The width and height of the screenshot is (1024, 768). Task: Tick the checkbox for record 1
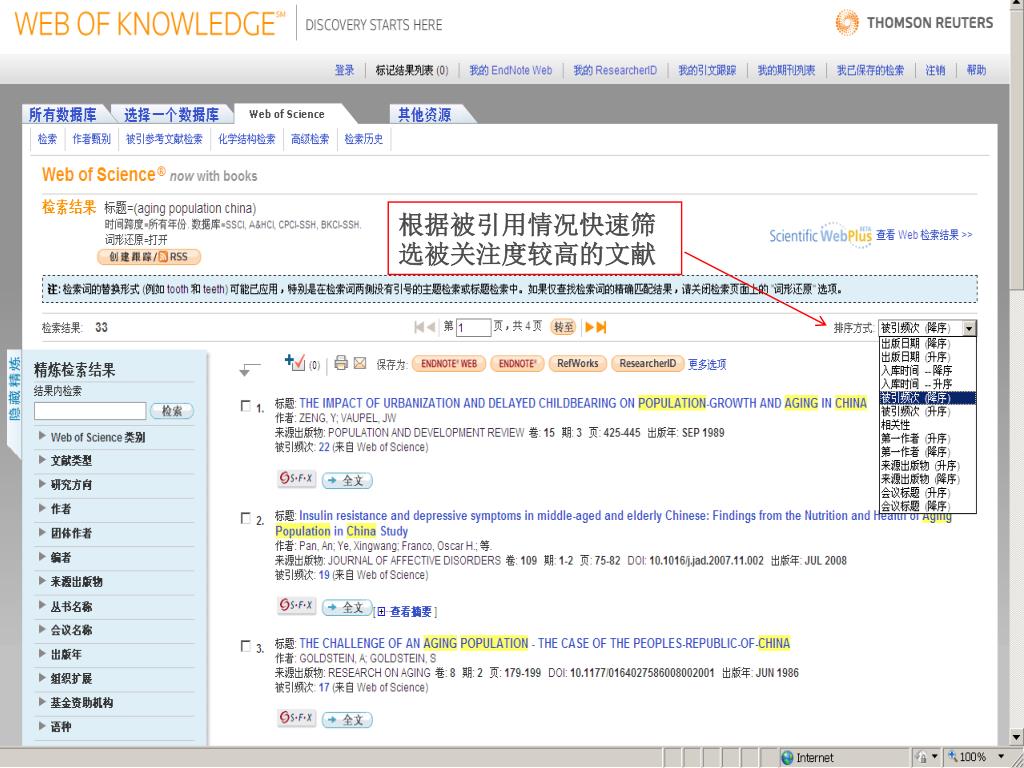246,406
